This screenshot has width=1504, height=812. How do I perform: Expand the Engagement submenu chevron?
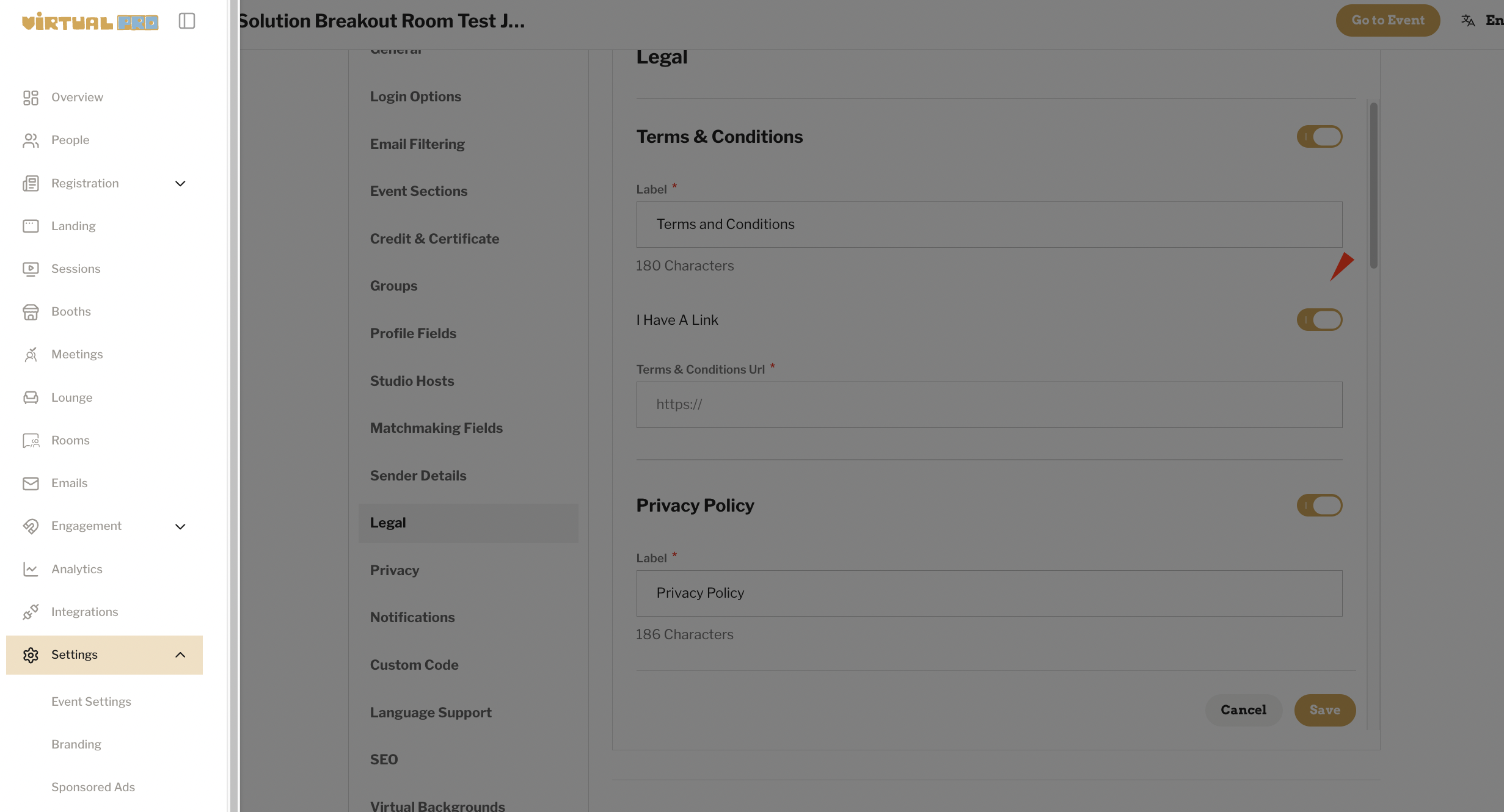(180, 526)
